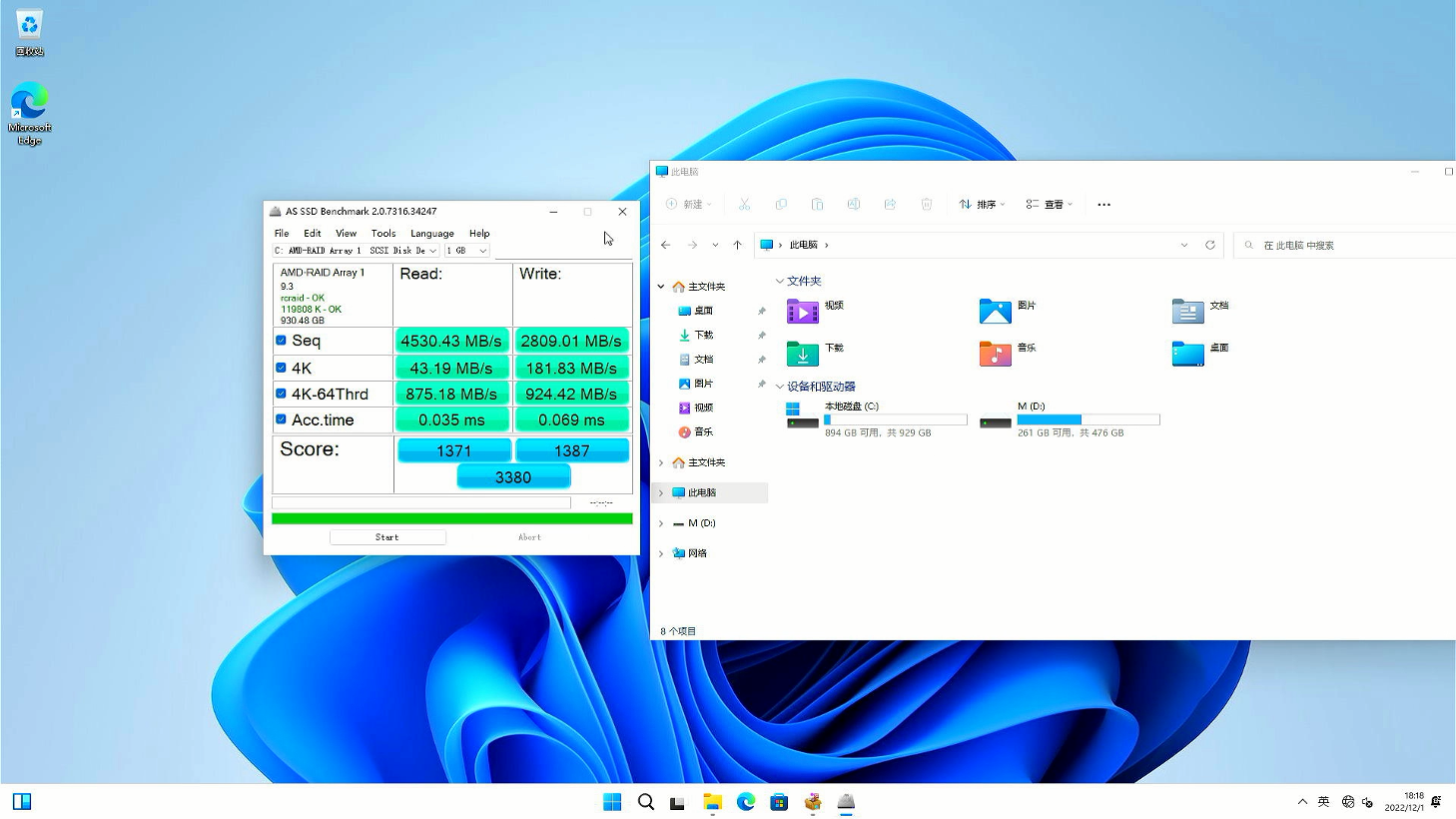Viewport: 1456px width, 819px height.
Task: Open the 排序 sort dropdown
Action: click(x=983, y=204)
